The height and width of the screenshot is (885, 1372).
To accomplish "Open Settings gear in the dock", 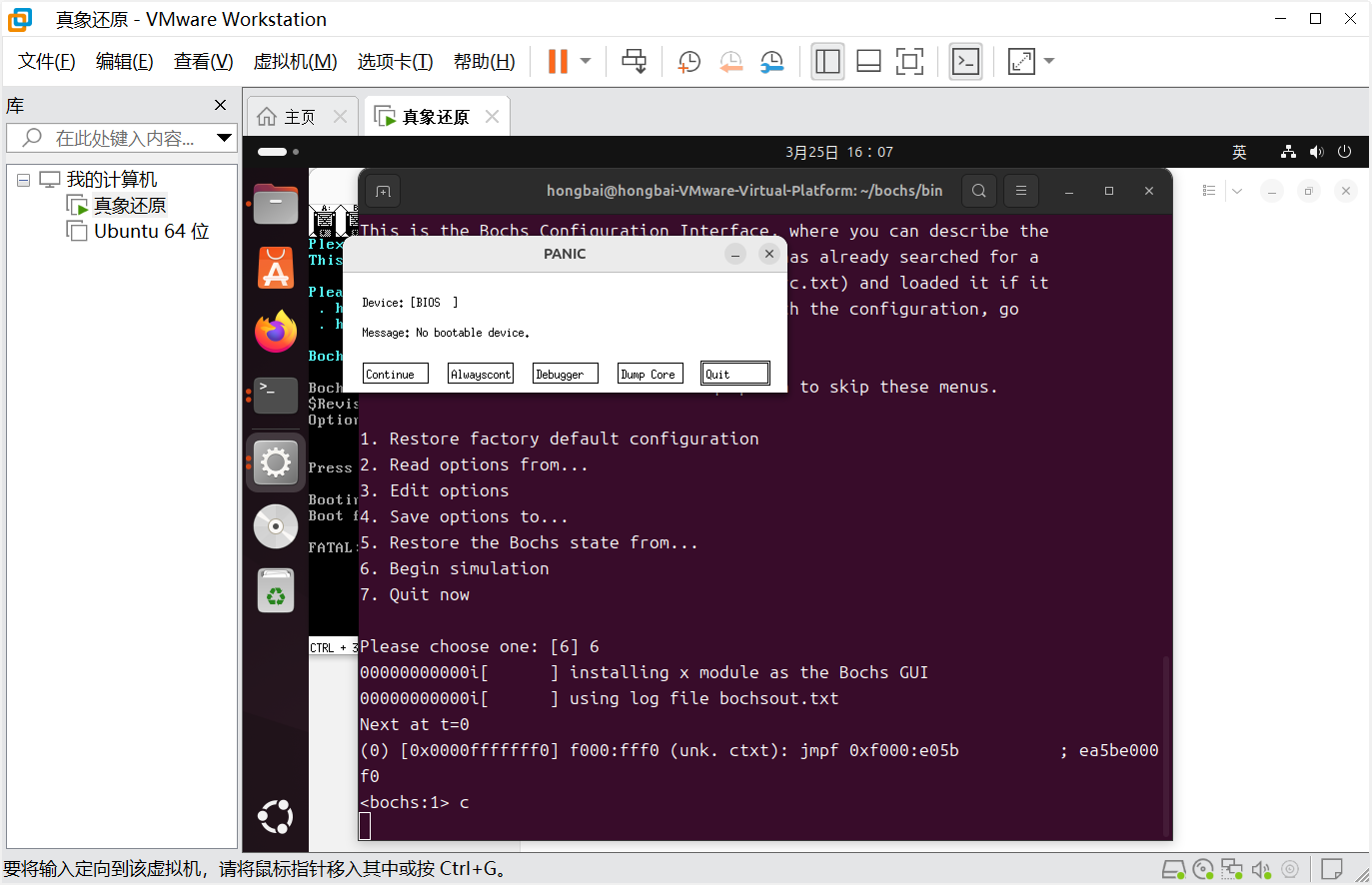I will (276, 461).
